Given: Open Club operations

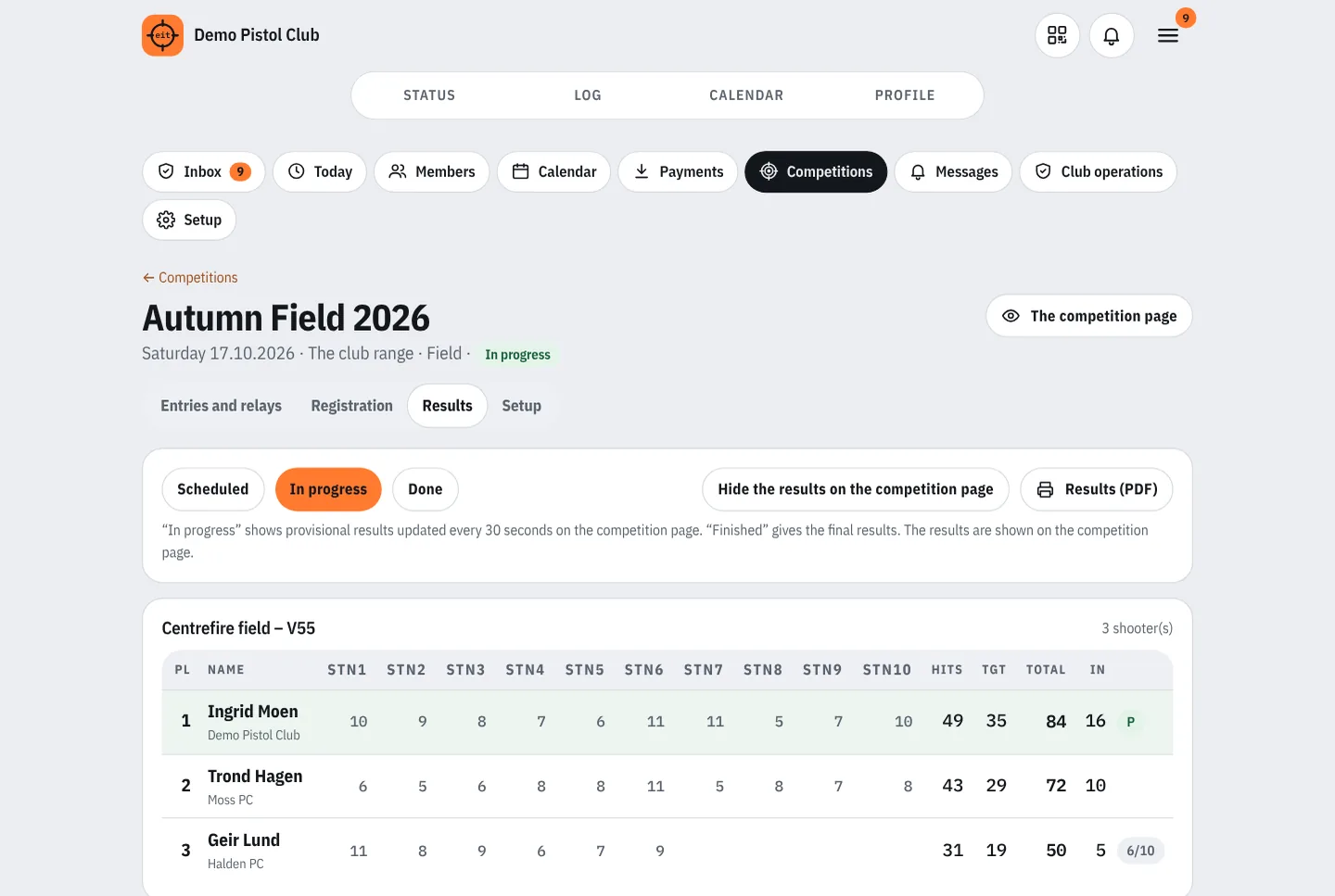Looking at the screenshot, I should point(1099,171).
